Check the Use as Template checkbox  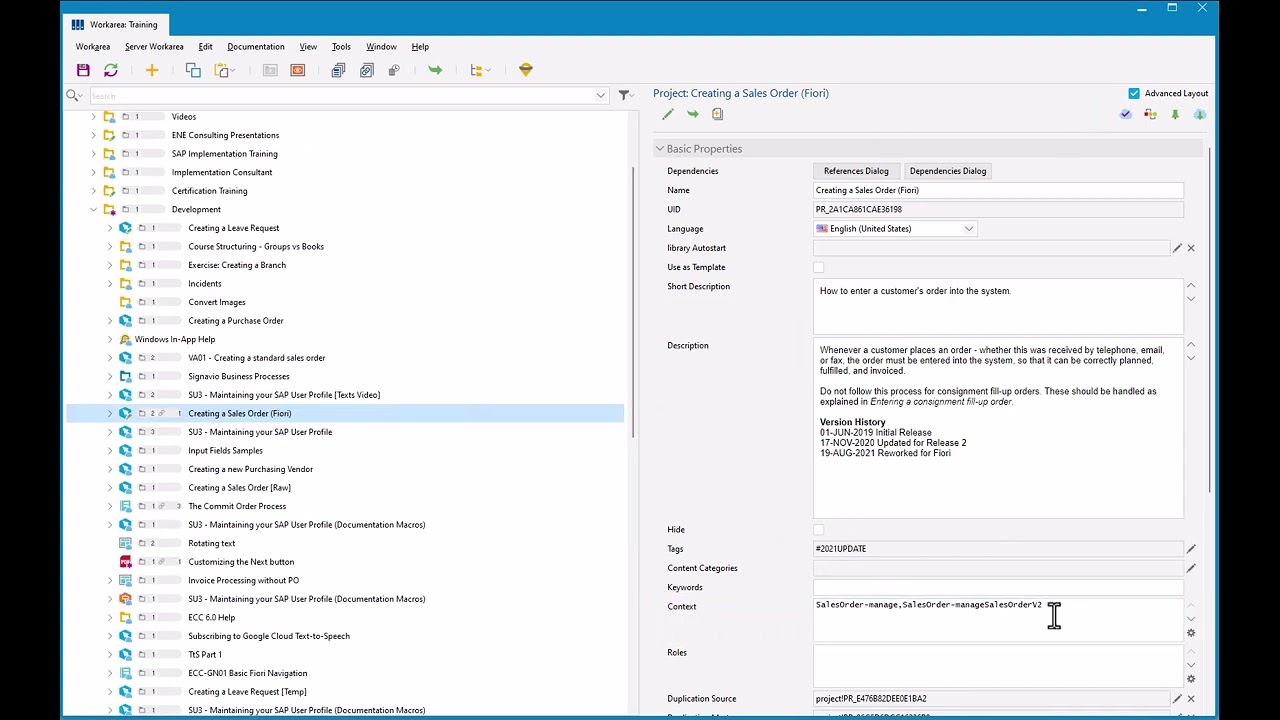tap(819, 267)
